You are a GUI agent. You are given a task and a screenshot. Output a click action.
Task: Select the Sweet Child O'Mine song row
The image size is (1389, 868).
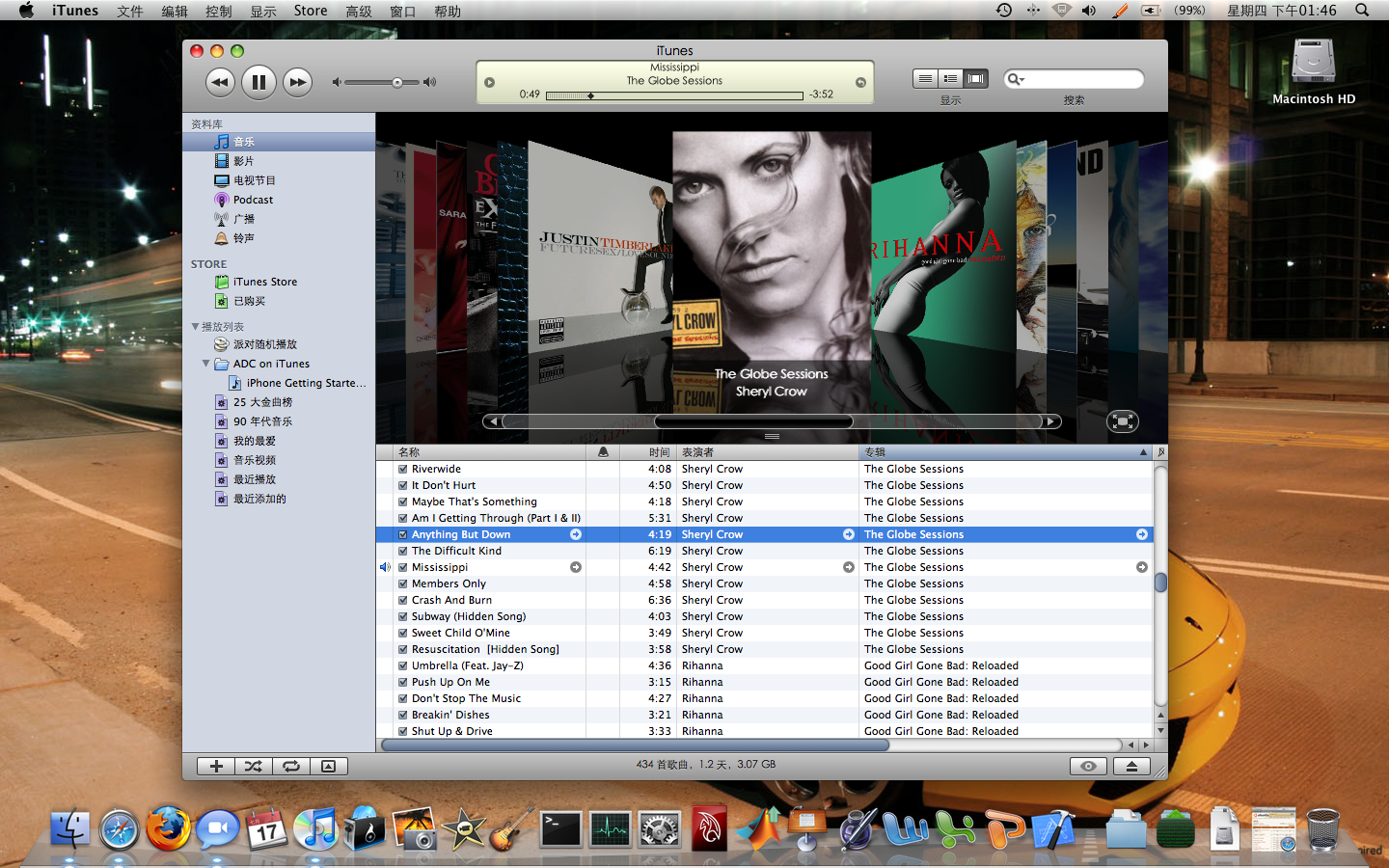[764, 633]
